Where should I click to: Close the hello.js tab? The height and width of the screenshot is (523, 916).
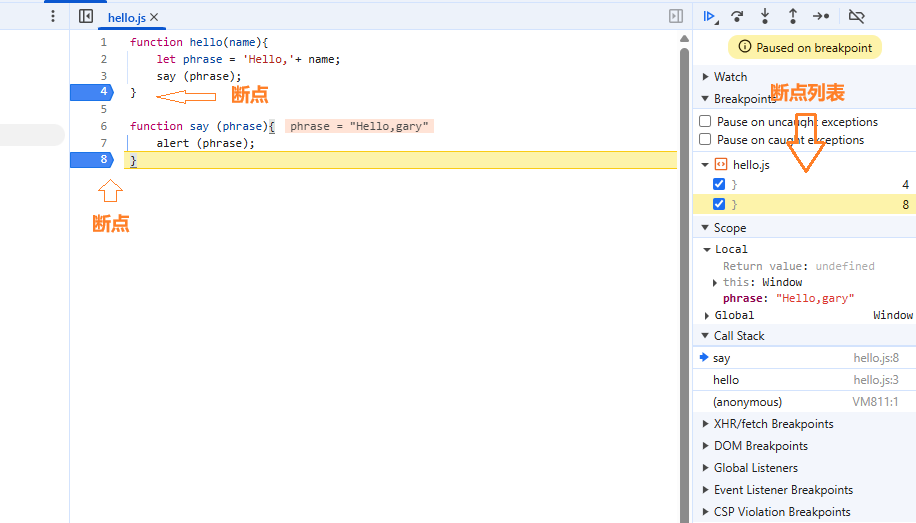tap(154, 18)
